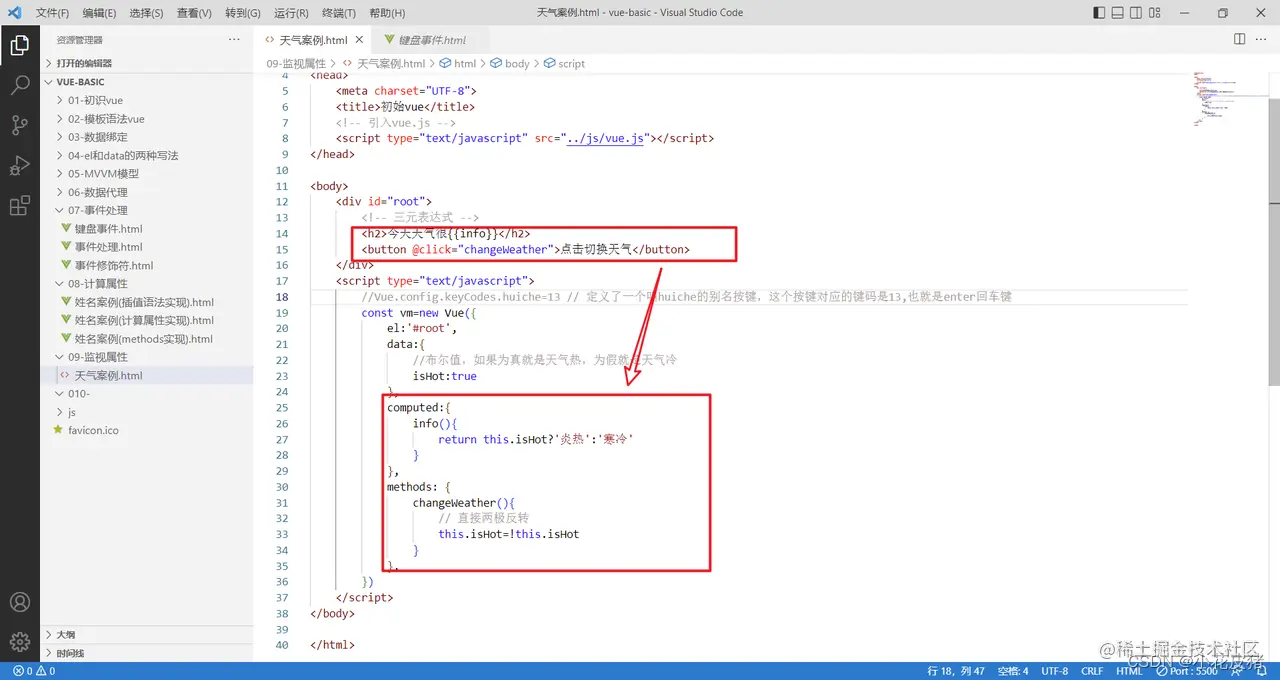Screen dimensions: 1280x680
Task: Open the Accounts menu icon
Action: 19,602
